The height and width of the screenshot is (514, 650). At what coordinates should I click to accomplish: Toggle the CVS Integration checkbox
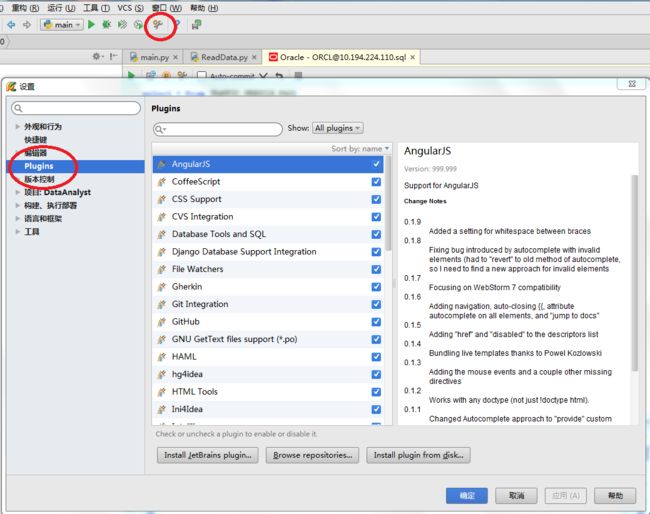click(x=376, y=217)
